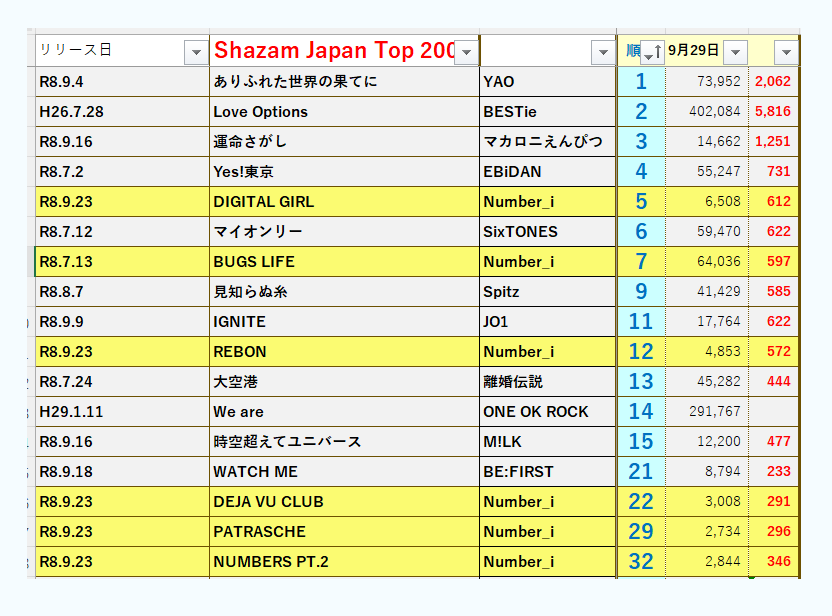The width and height of the screenshot is (832, 616).
Task: Click the PATRASCHE title cell
Action: coord(344,531)
